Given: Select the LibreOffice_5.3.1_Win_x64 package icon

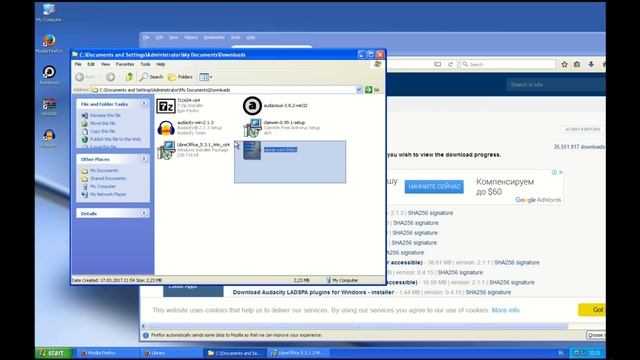Looking at the screenshot, I should tap(166, 150).
